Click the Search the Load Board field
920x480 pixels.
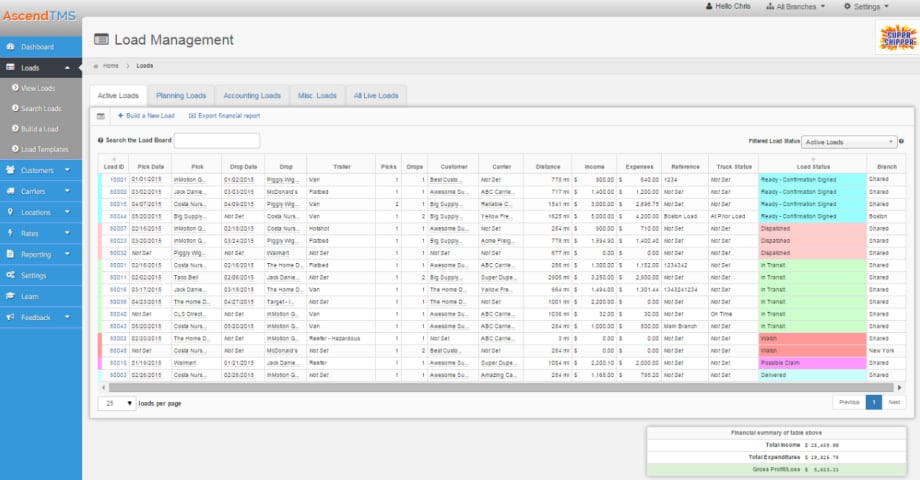[x=217, y=140]
